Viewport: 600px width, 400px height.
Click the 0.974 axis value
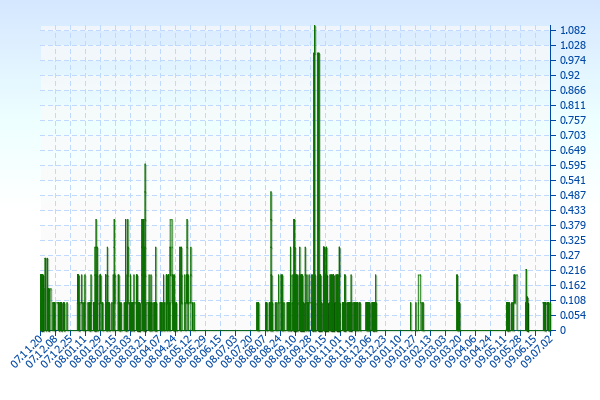(573, 60)
